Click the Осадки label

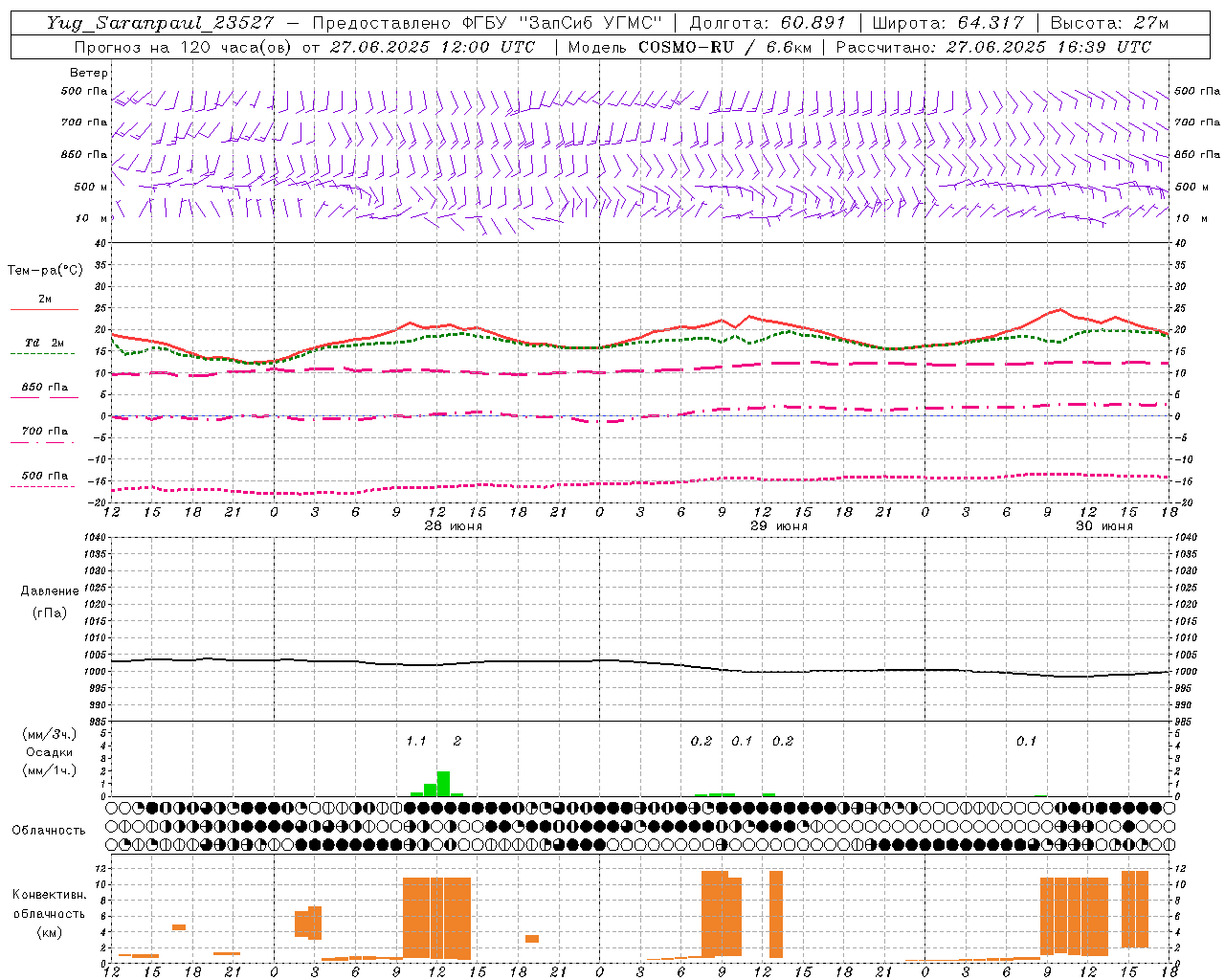(x=50, y=752)
